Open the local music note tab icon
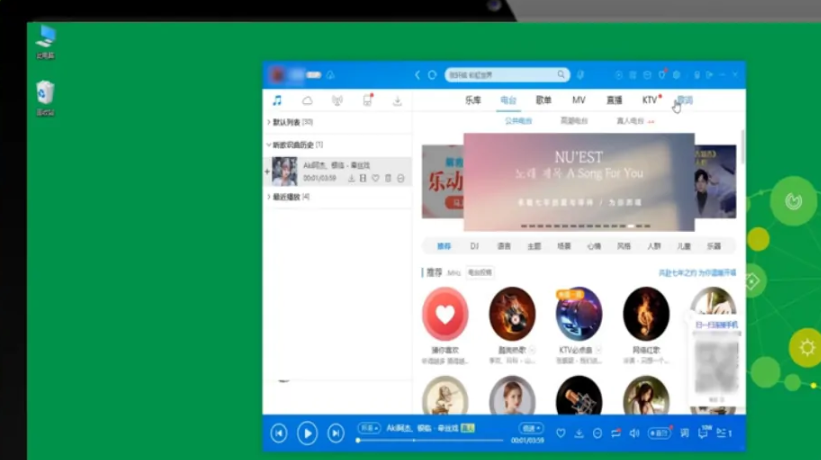 (277, 100)
